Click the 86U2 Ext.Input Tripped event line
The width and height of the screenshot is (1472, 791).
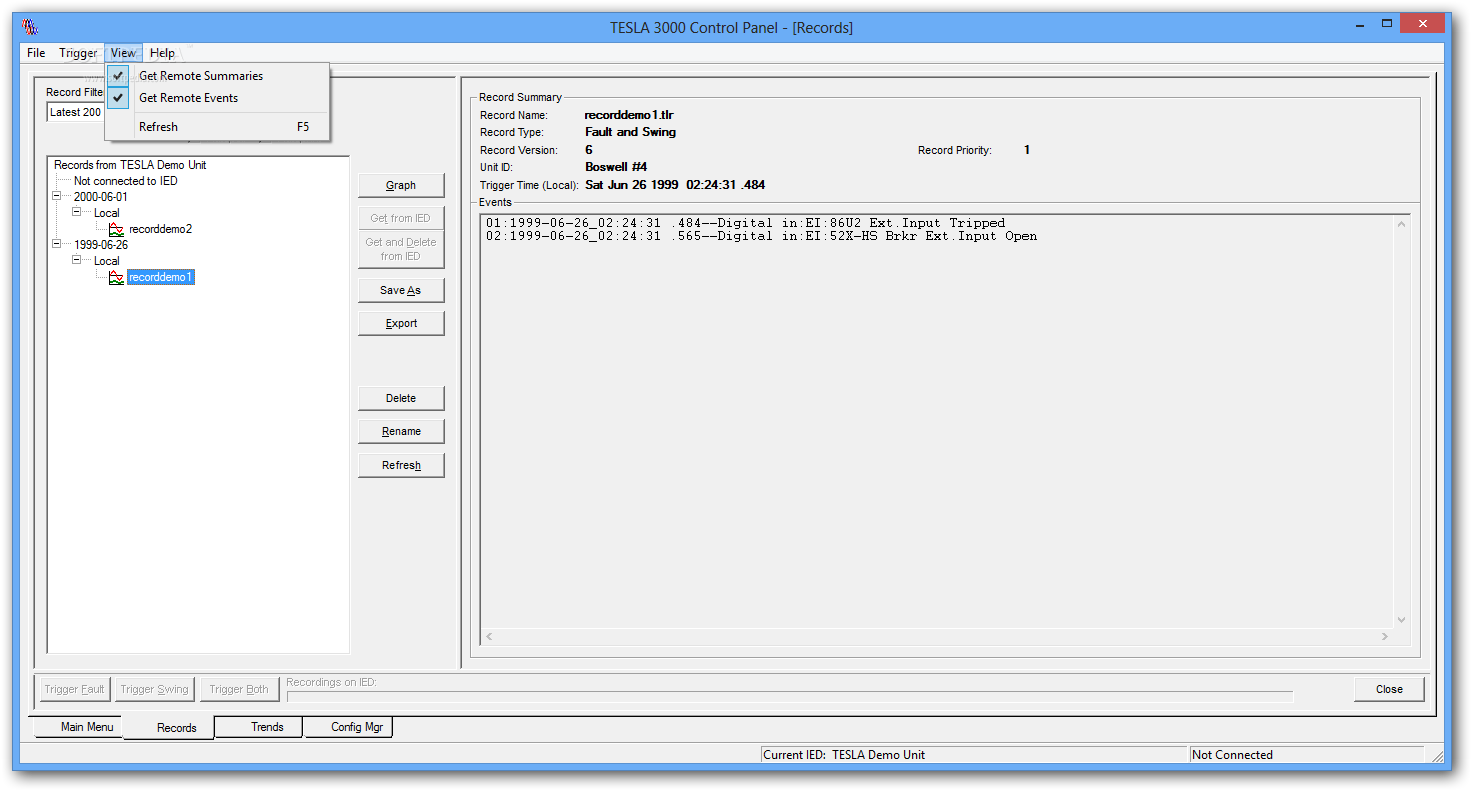[745, 223]
